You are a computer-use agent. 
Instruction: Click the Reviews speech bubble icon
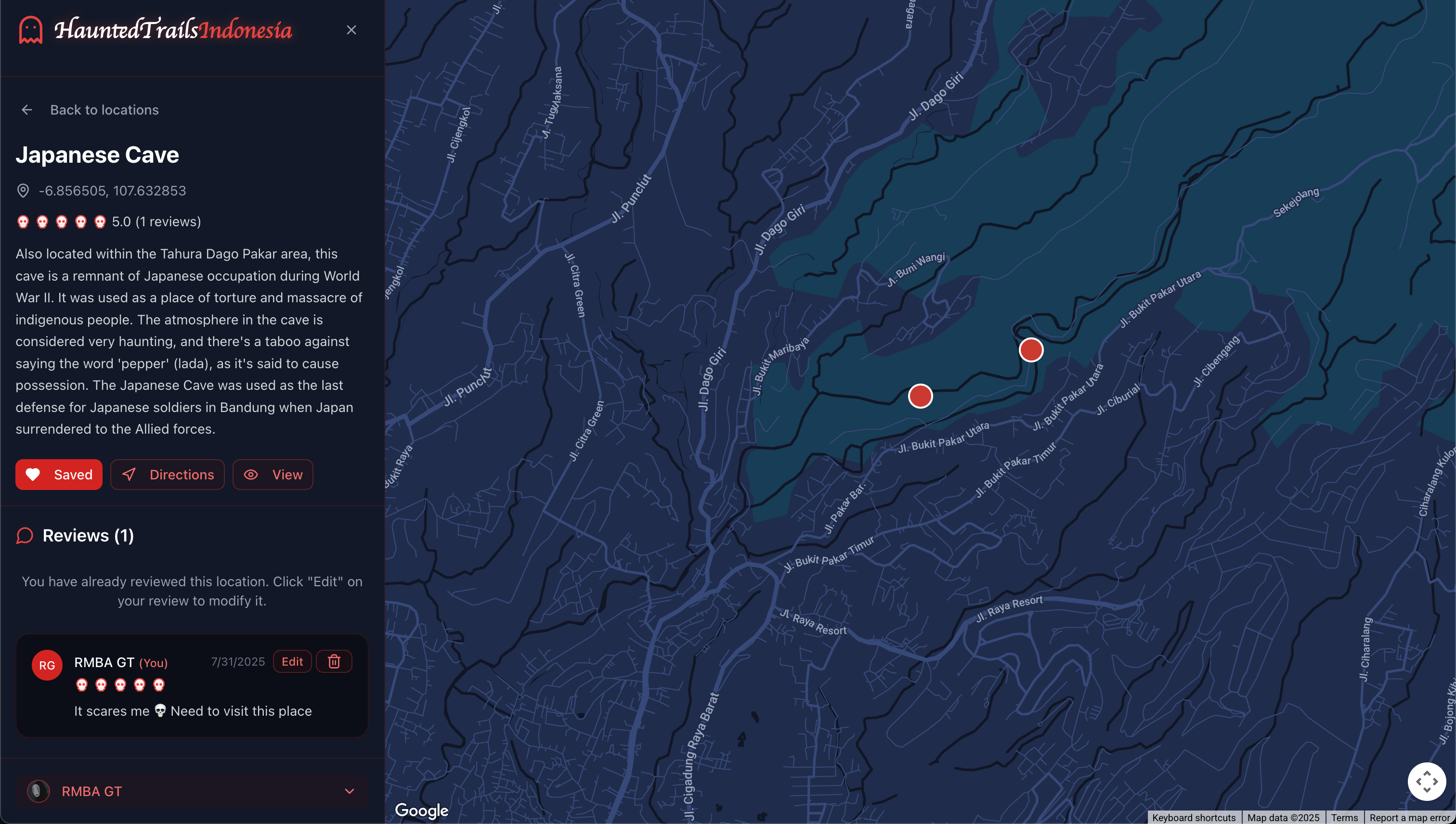(25, 535)
